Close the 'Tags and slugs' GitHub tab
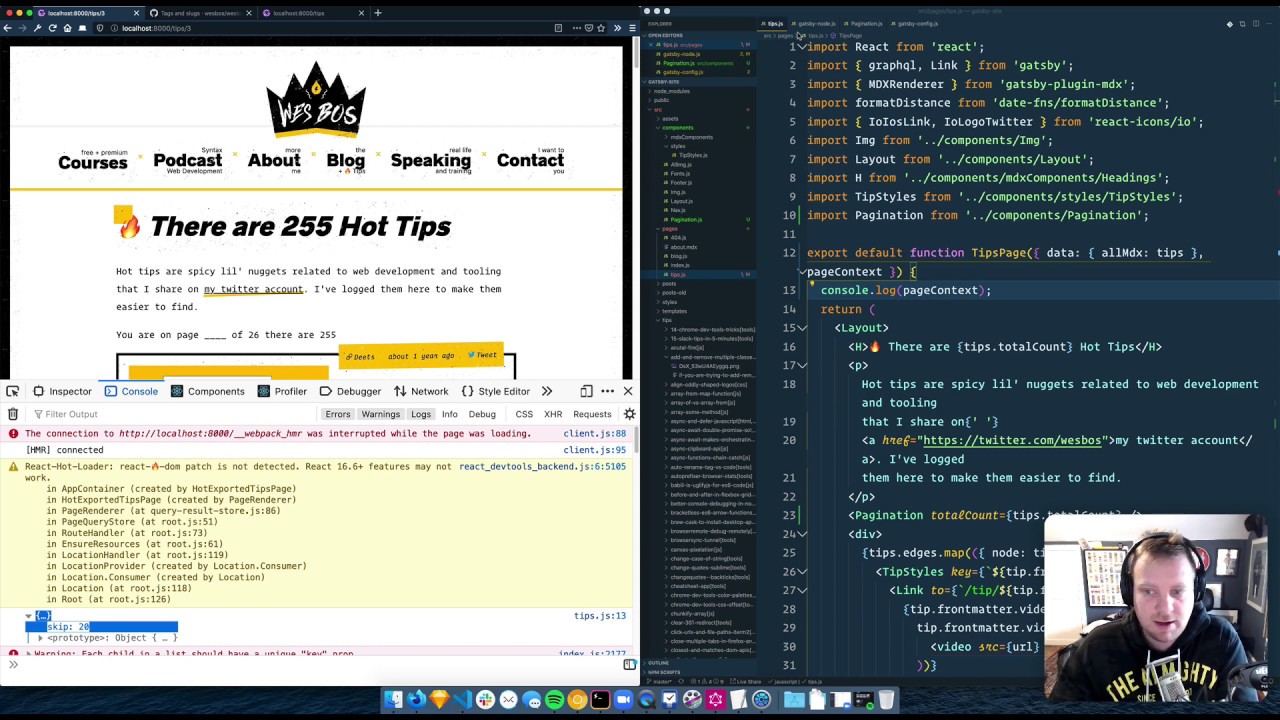Image resolution: width=1280 pixels, height=720 pixels. click(x=250, y=13)
